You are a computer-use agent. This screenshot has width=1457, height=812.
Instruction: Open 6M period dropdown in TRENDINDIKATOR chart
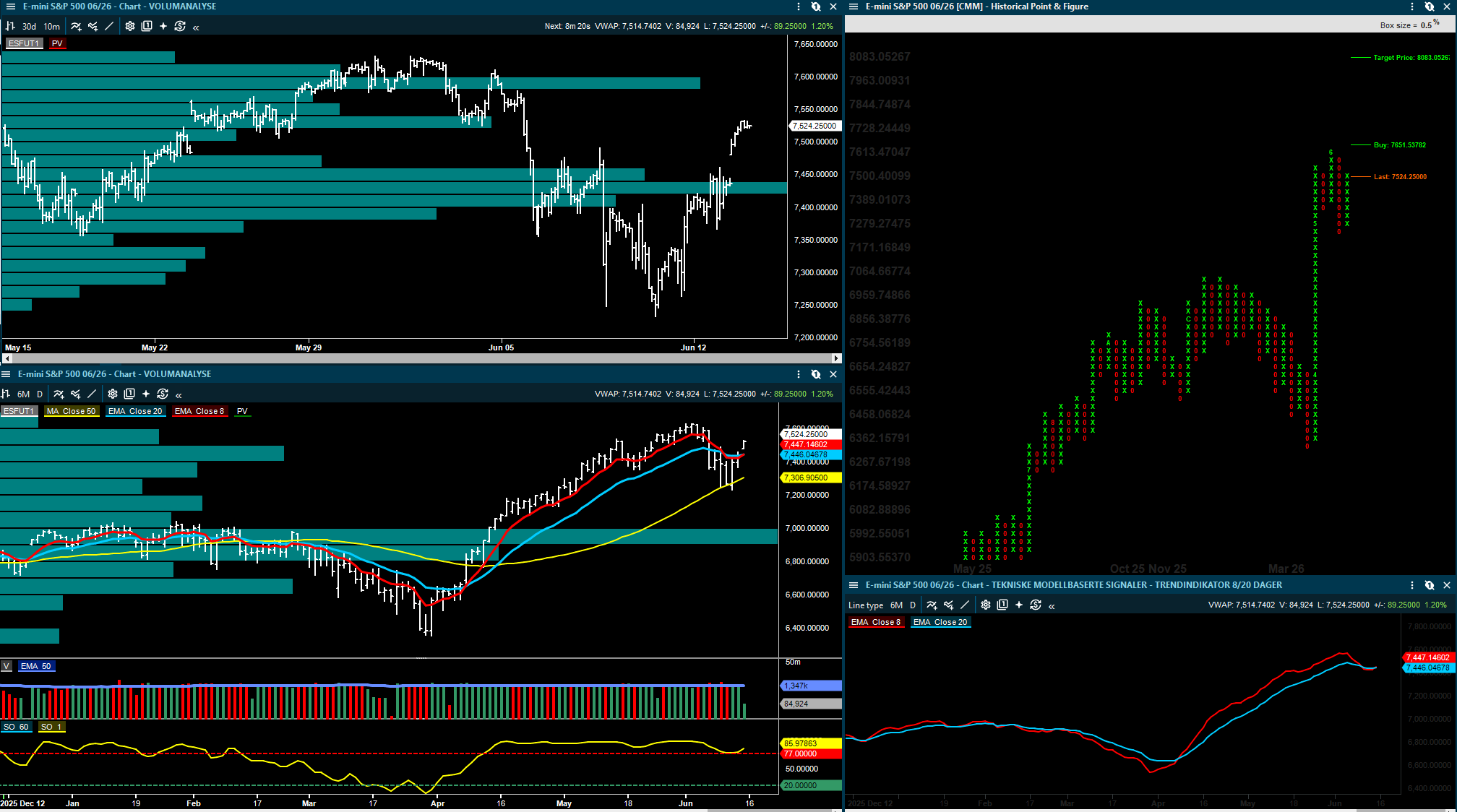point(896,605)
